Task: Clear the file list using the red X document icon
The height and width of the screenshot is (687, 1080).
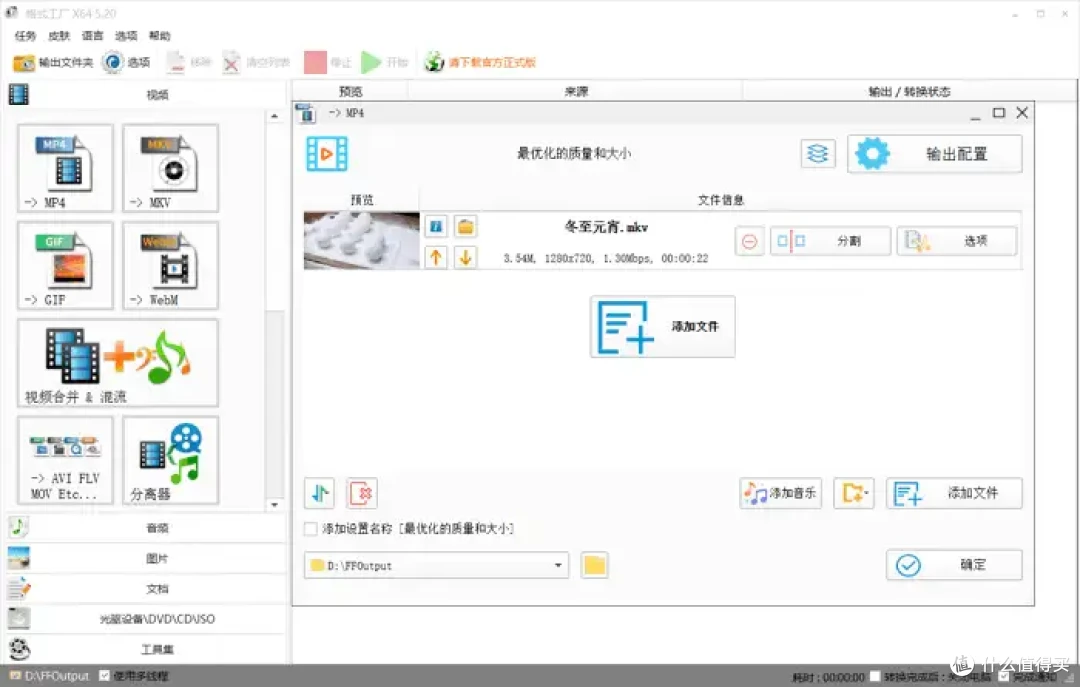Action: 362,493
